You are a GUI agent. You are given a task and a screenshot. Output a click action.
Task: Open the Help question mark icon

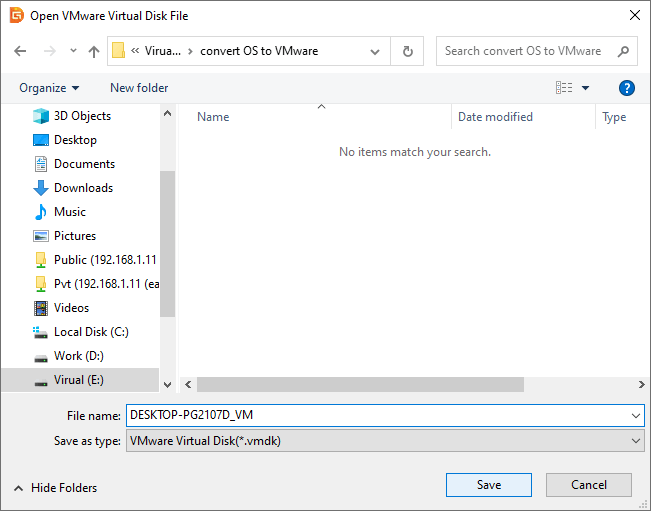click(627, 88)
